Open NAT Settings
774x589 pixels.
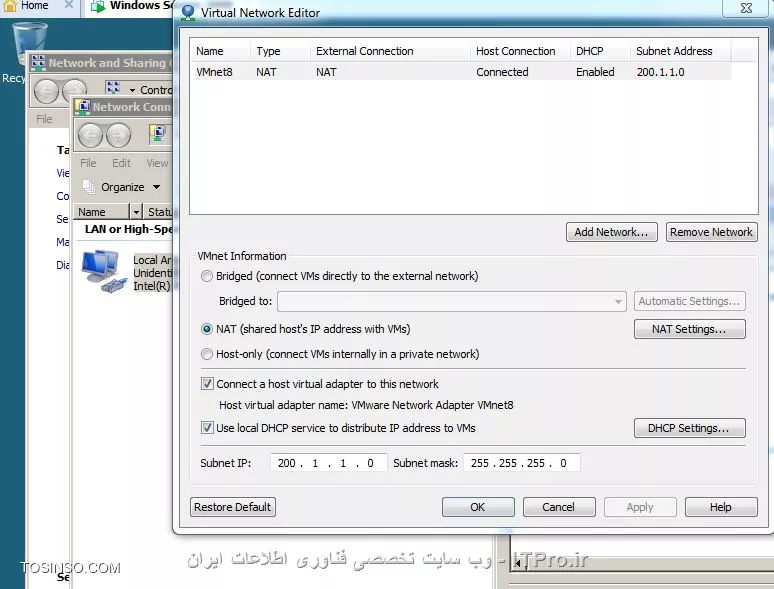point(690,329)
